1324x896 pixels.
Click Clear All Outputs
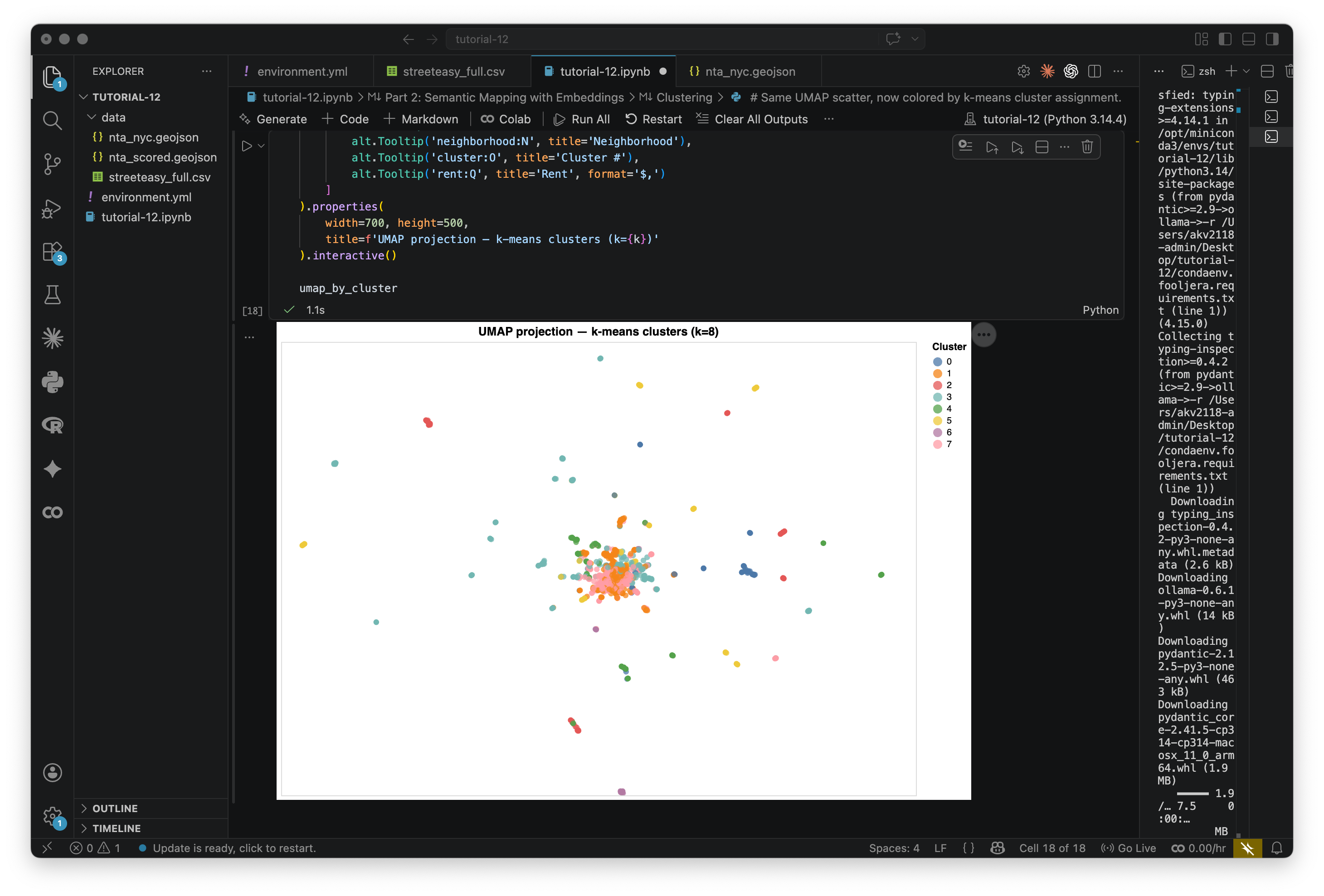tap(752, 119)
